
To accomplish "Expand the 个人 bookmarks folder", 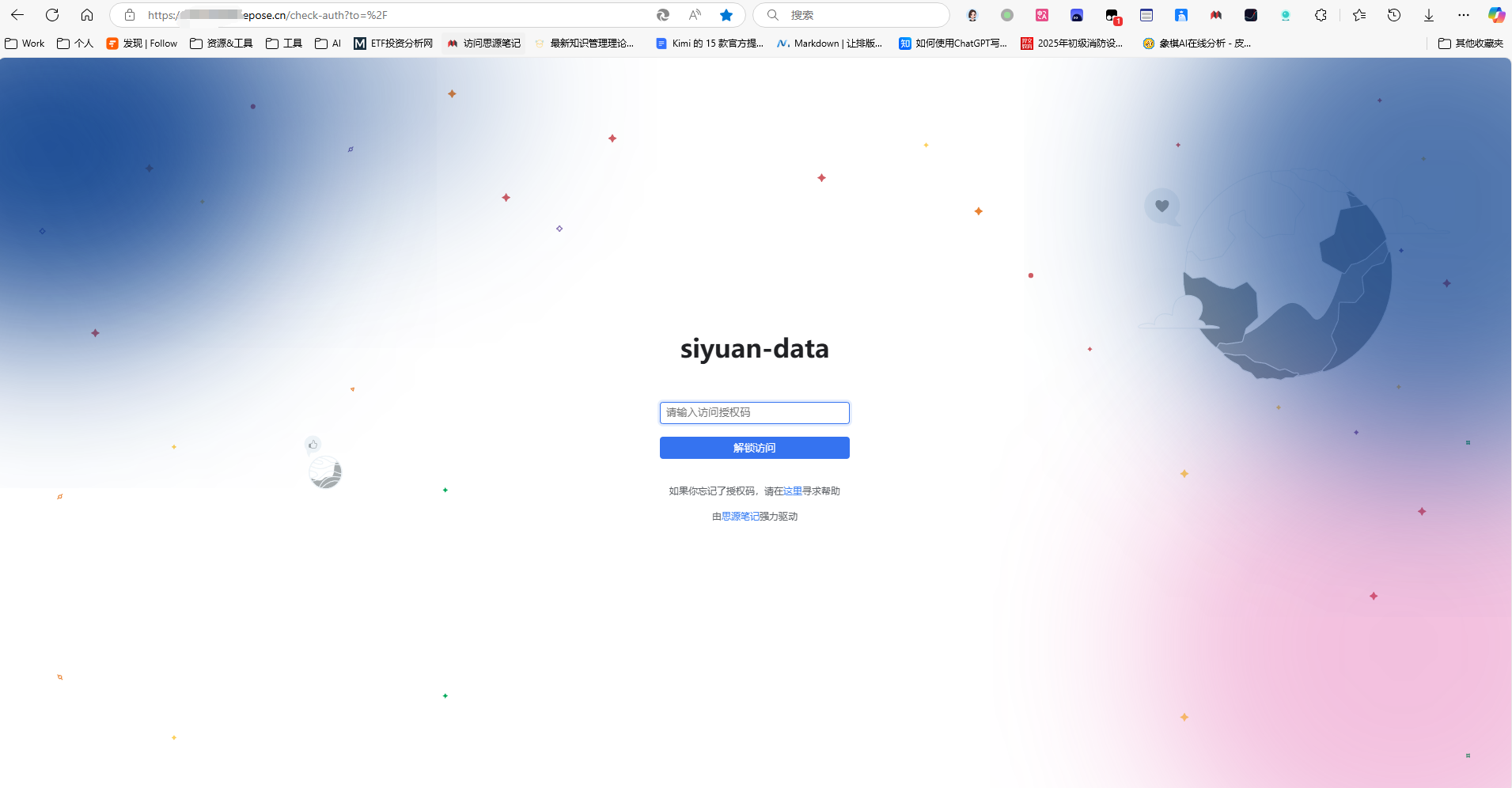I will (75, 44).
